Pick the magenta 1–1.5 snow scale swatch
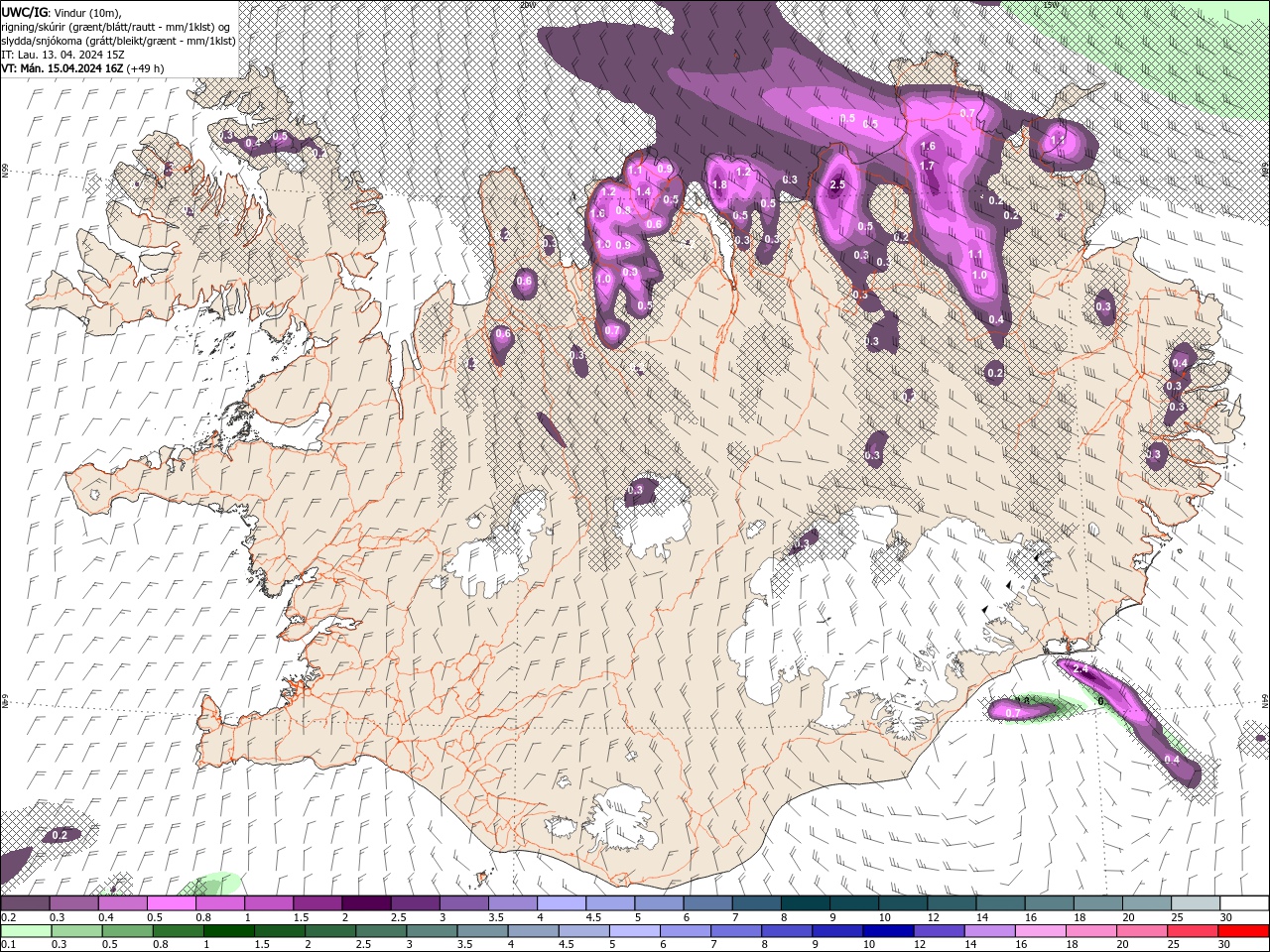This screenshot has height=952, width=1270. point(268,903)
